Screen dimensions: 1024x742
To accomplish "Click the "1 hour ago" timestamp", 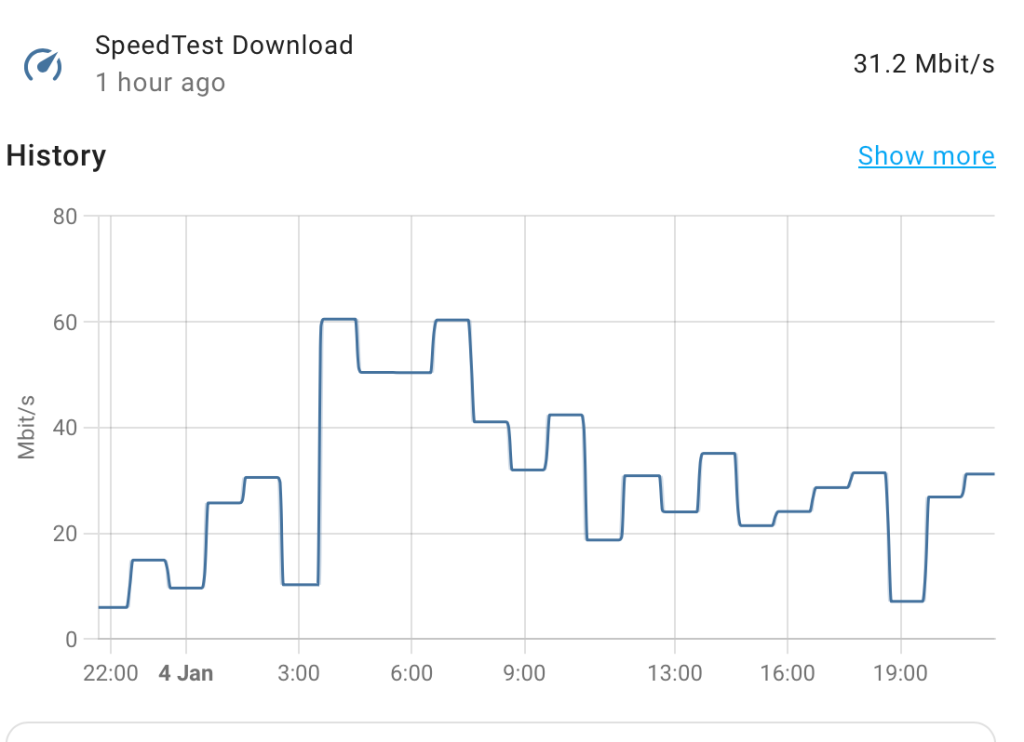I will [x=160, y=83].
